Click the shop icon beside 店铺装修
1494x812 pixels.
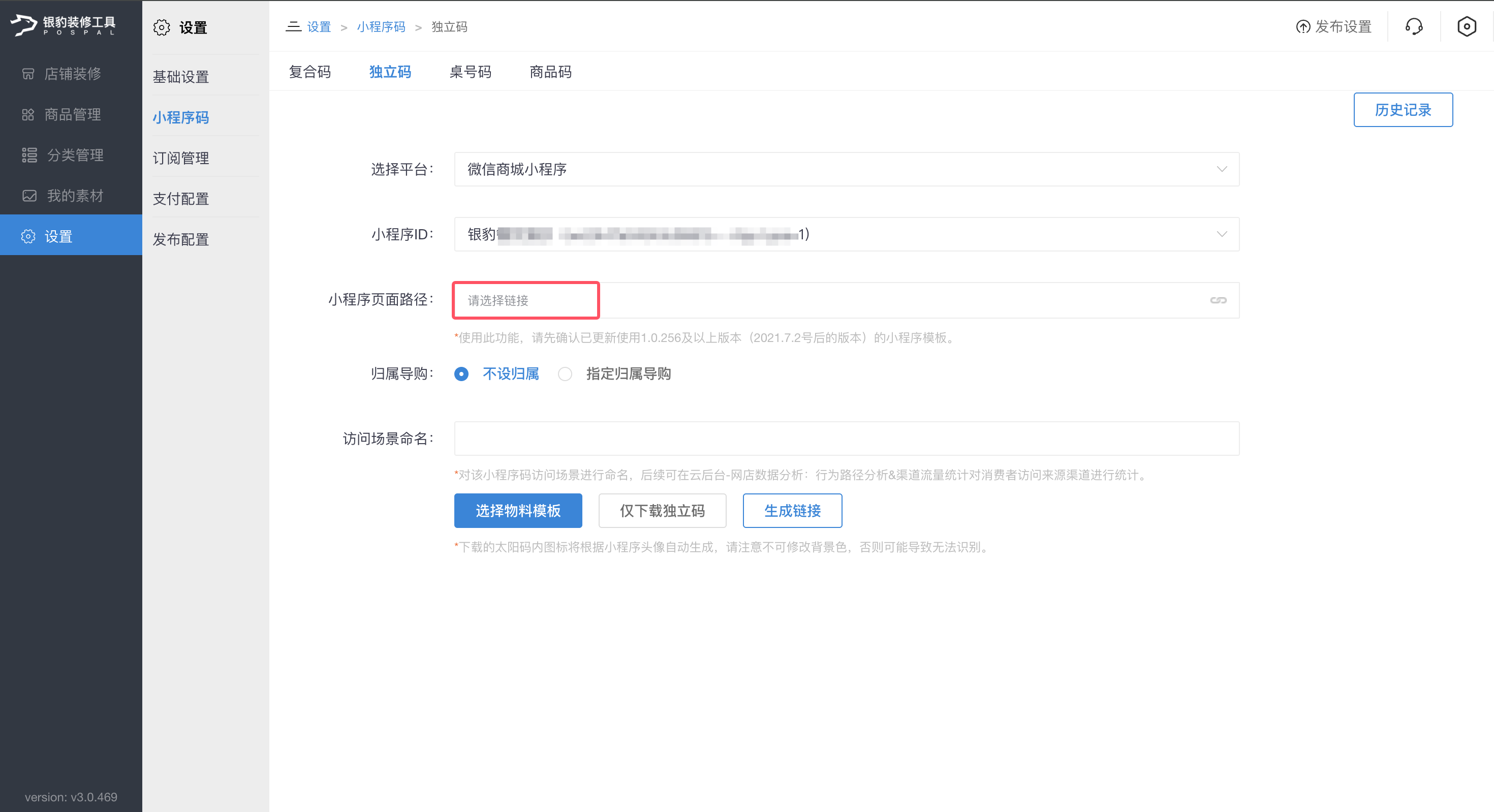click(28, 74)
